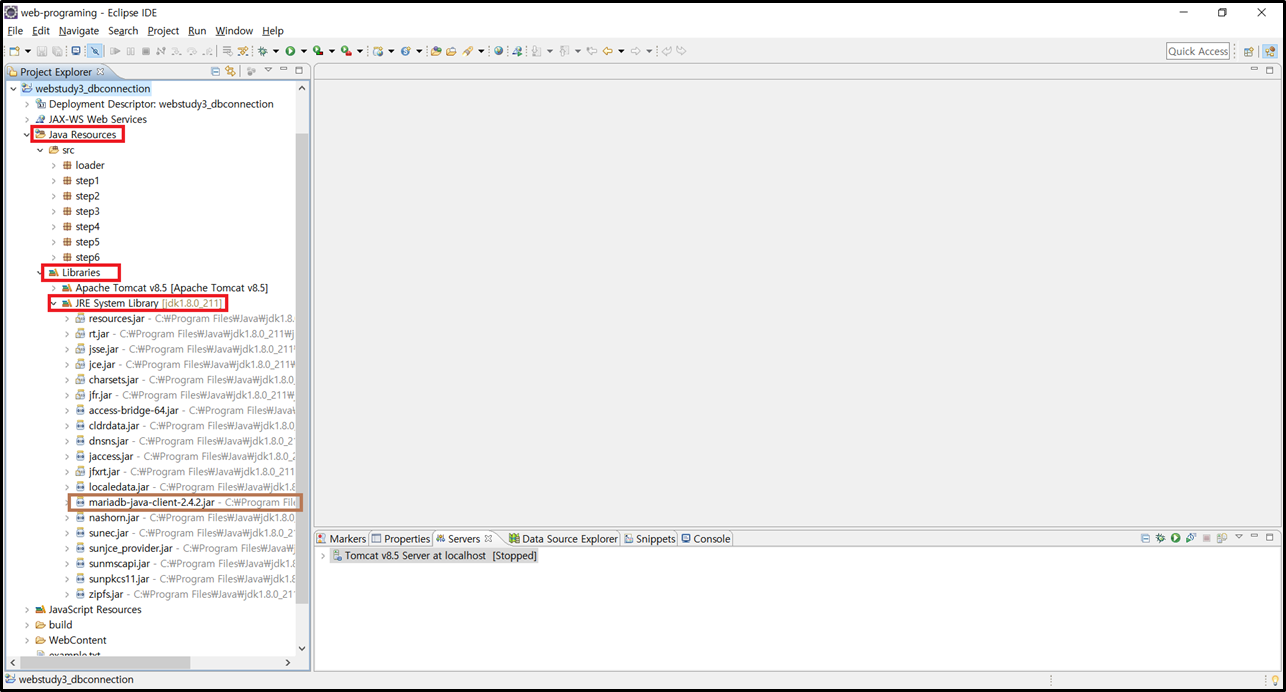The image size is (1286, 692).
Task: Click the Forward navigation arrow
Action: (x=635, y=51)
